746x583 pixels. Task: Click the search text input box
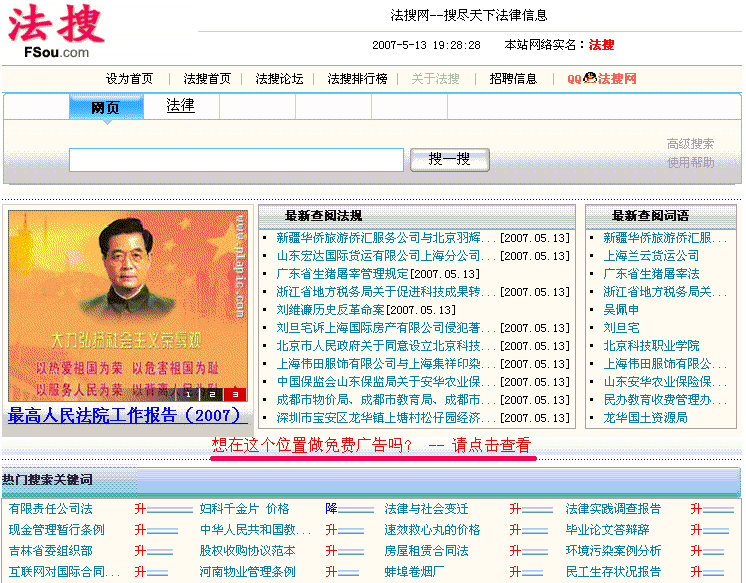click(x=236, y=159)
